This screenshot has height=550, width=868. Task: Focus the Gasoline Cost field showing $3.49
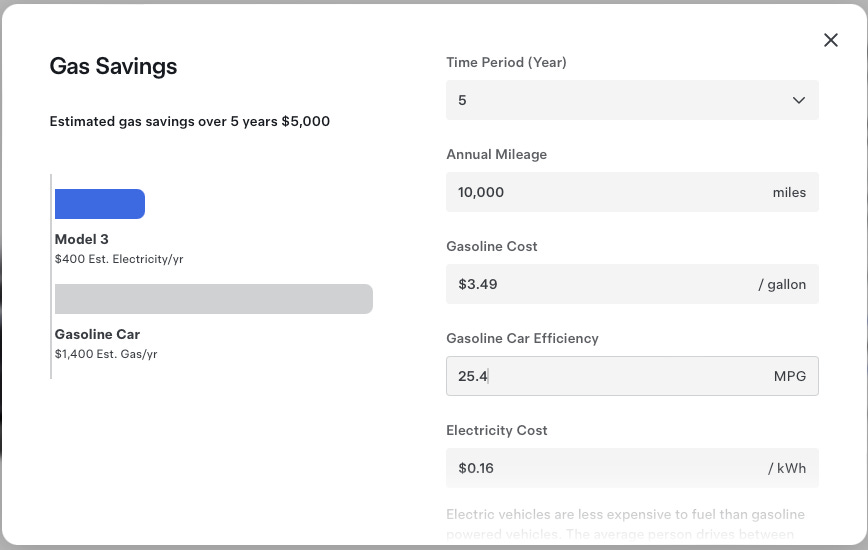[600, 284]
